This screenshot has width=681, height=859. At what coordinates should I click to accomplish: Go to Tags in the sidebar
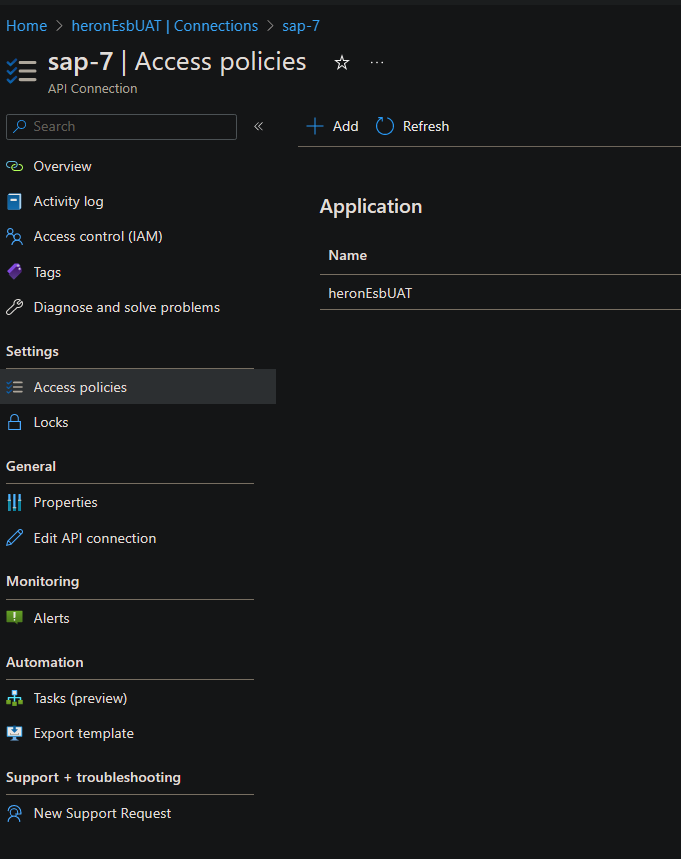pos(47,272)
